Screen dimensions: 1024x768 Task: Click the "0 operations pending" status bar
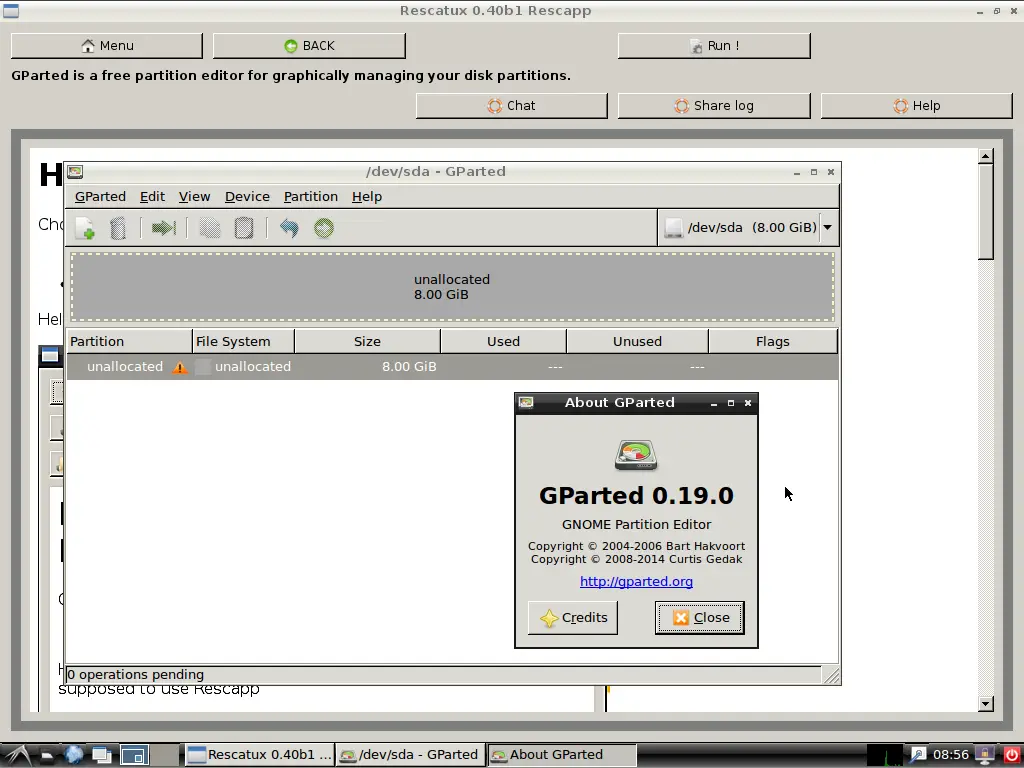pyautogui.click(x=443, y=675)
